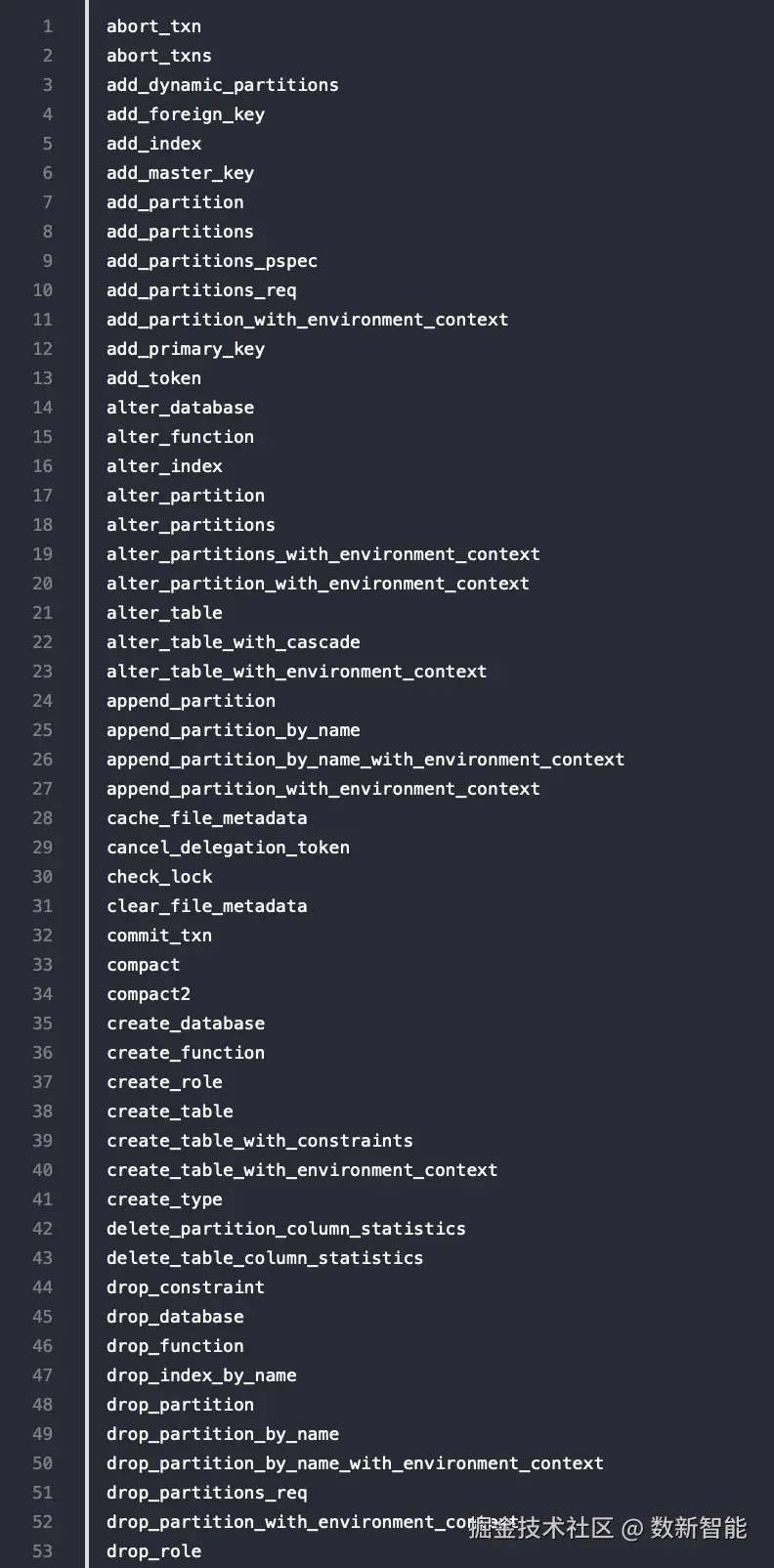Click on drop_constraint text
774x1568 pixels.
pos(185,1287)
